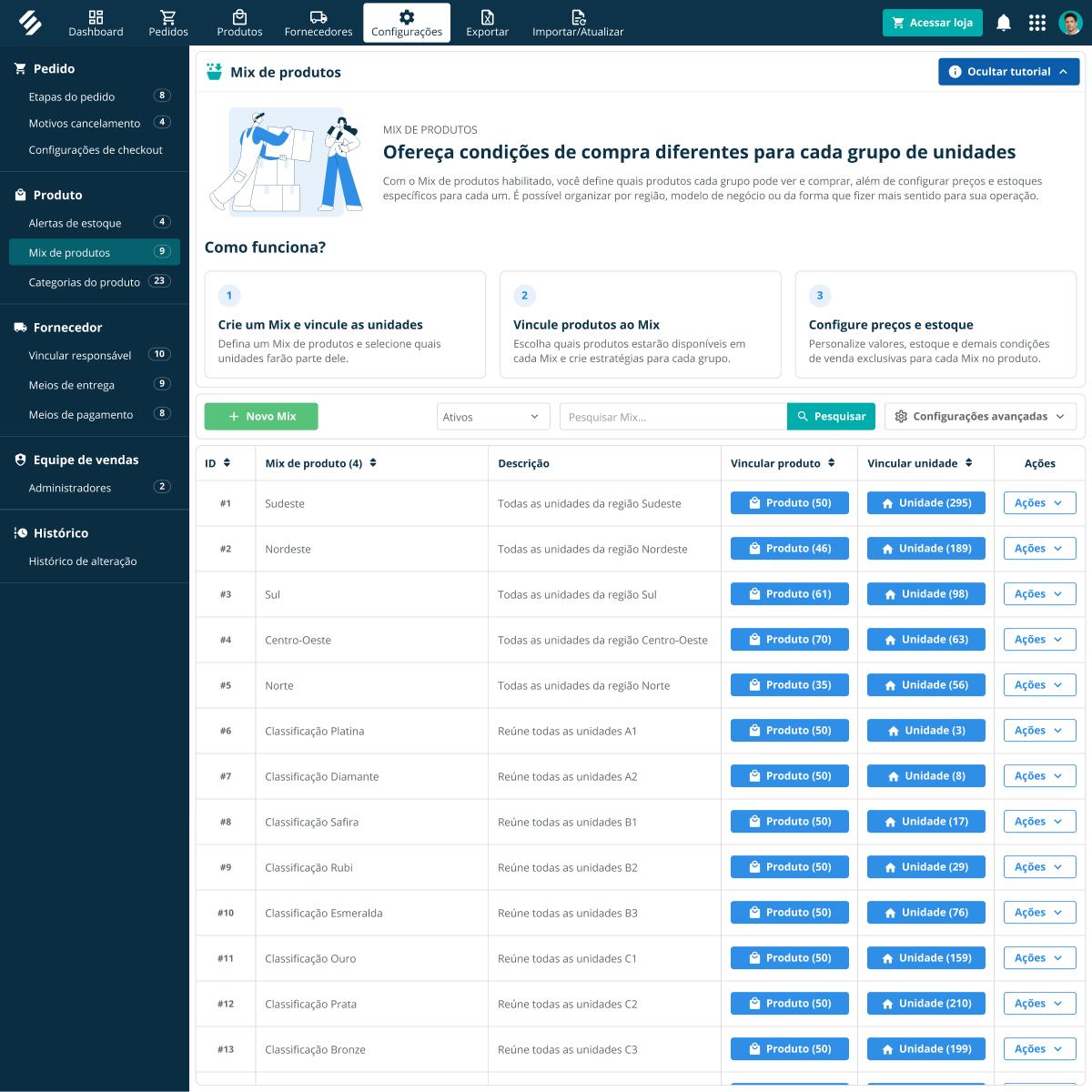The height and width of the screenshot is (1092, 1092).
Task: Click the Novo Mix button
Action: tap(261, 416)
